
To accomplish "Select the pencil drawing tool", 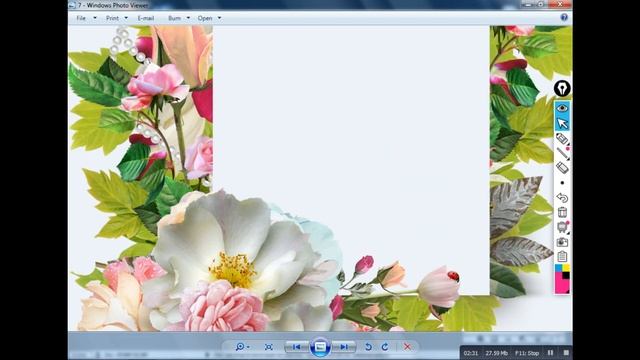I will pos(562,153).
